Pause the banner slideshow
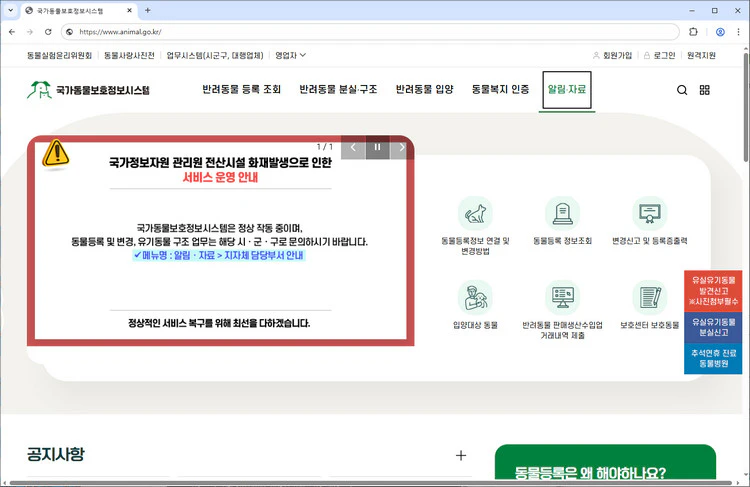 (x=377, y=147)
